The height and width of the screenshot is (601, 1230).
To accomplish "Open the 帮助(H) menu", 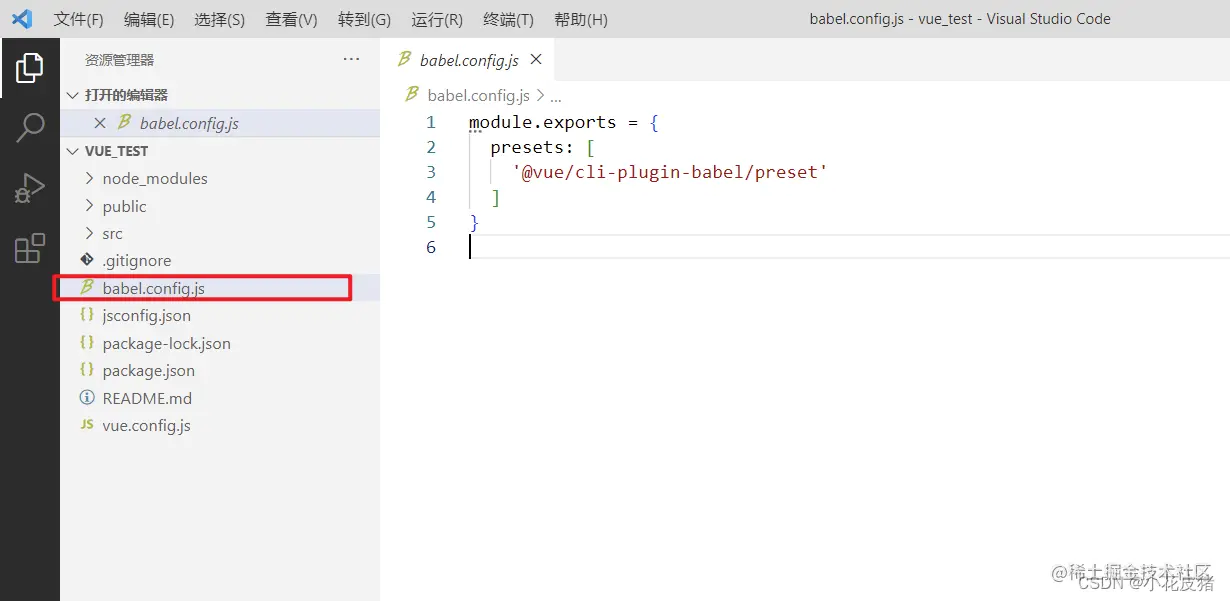I will [580, 19].
